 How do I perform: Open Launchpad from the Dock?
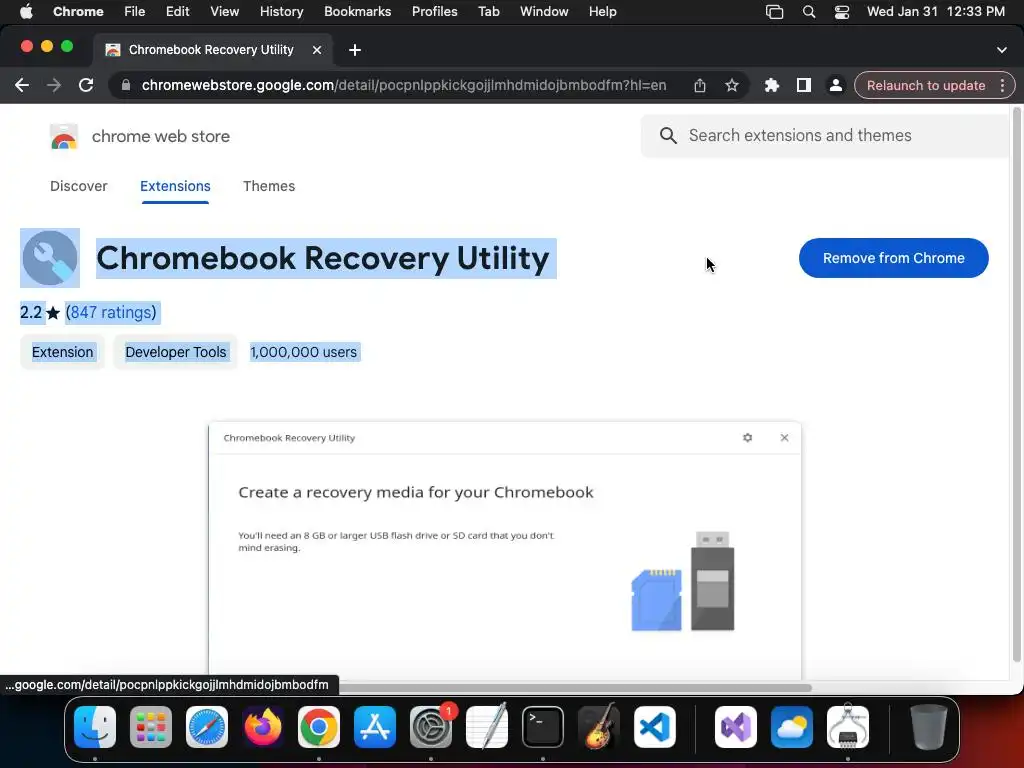tap(151, 727)
